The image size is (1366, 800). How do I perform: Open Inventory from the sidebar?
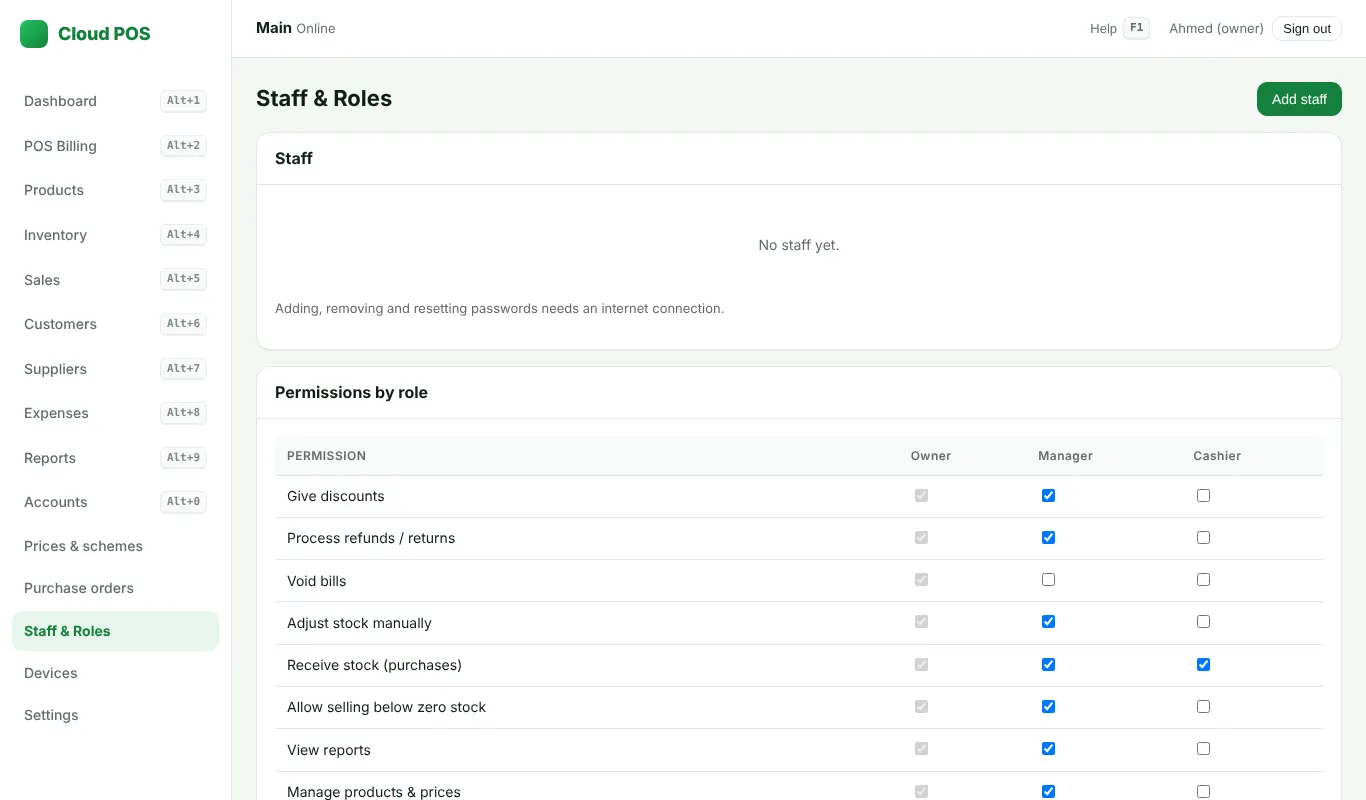(x=115, y=235)
